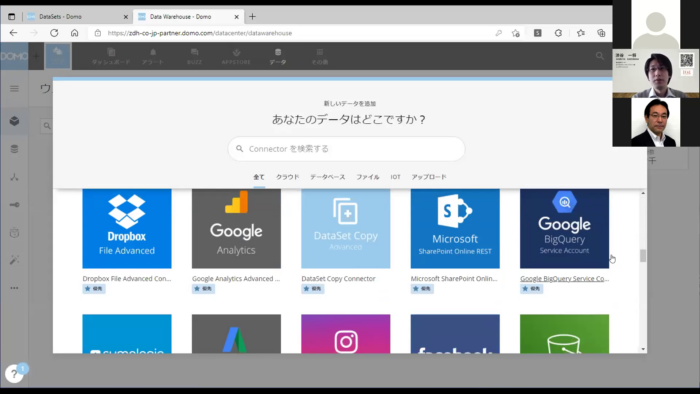Open the データ nav item
The image size is (700, 394).
(x=278, y=57)
